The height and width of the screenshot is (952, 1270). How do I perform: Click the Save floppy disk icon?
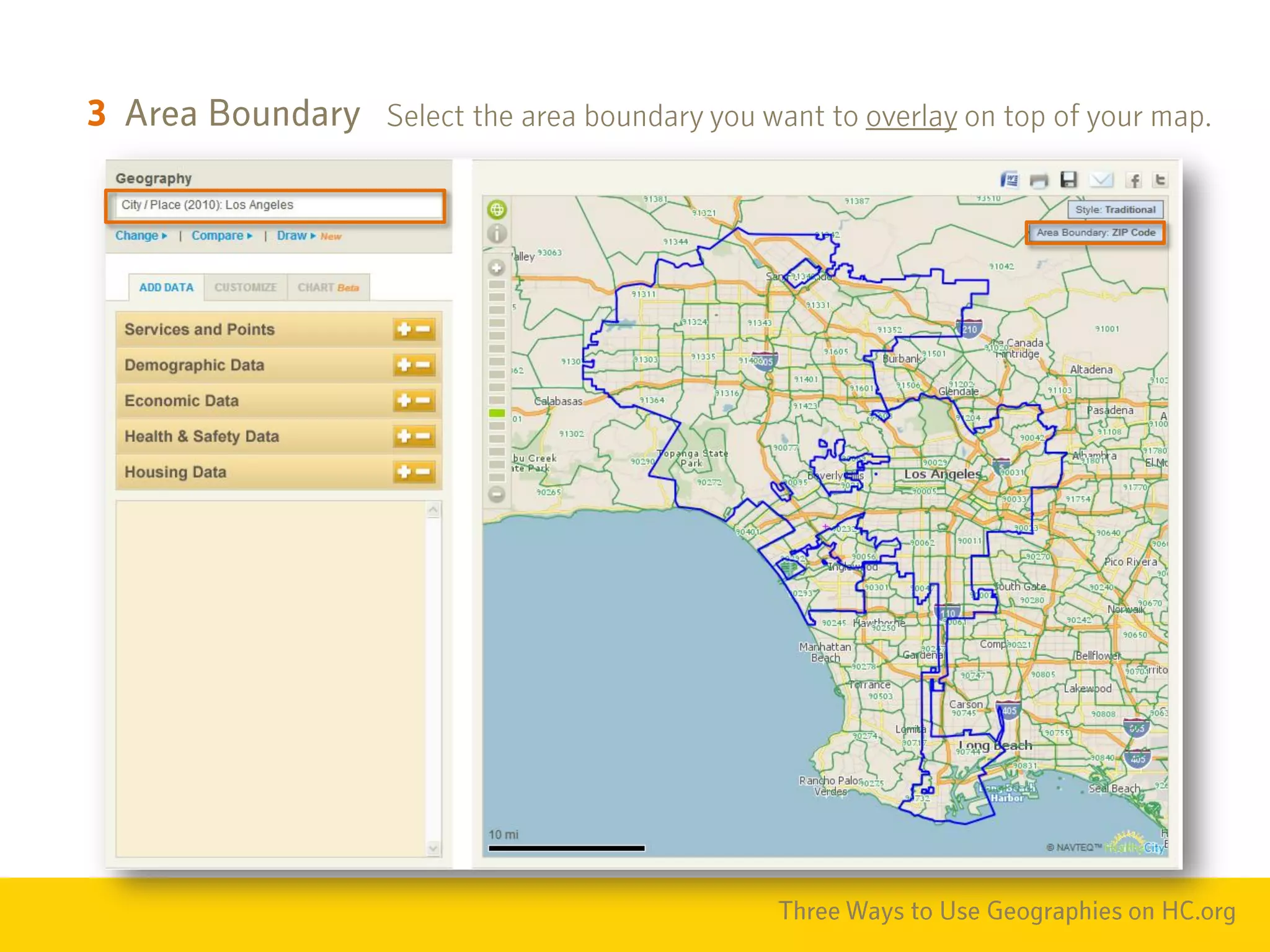point(1068,180)
